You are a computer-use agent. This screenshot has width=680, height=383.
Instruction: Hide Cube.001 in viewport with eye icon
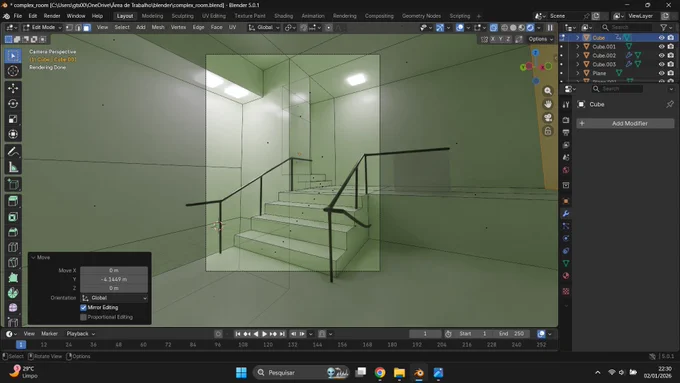661,46
